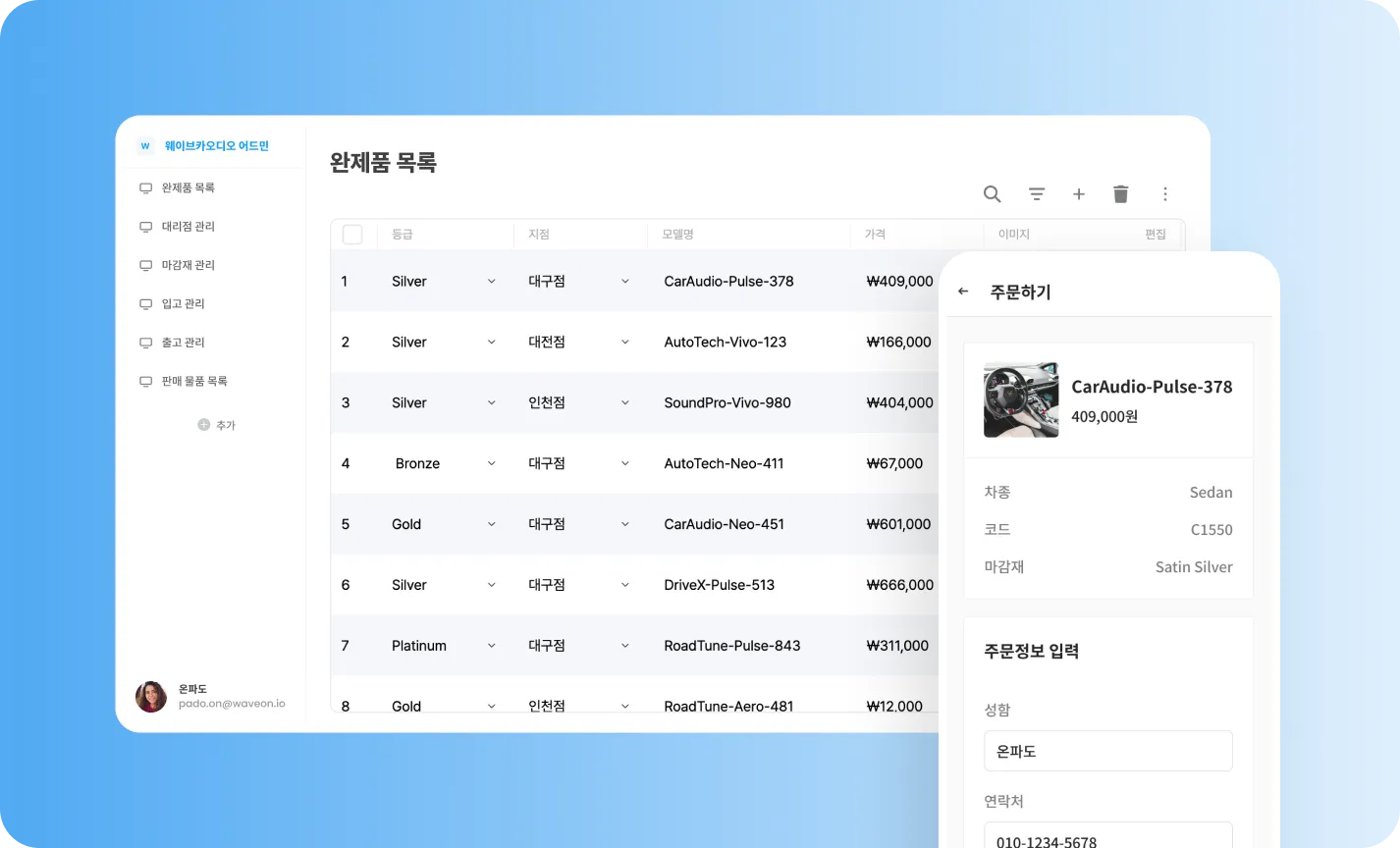
Task: Click the CarAudio-Pulse-378 product thumbnail
Action: pos(1021,399)
